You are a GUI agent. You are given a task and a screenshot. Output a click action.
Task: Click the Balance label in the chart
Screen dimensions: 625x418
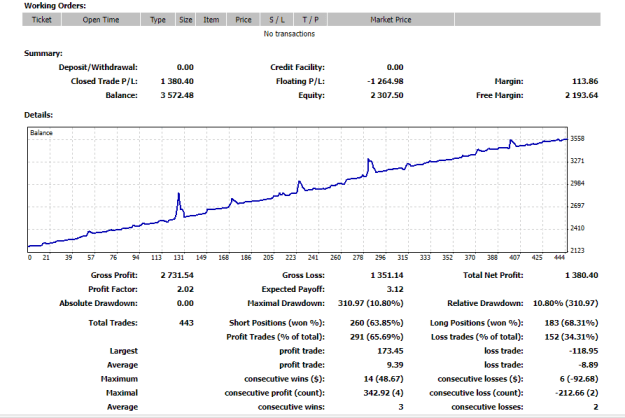click(x=41, y=133)
